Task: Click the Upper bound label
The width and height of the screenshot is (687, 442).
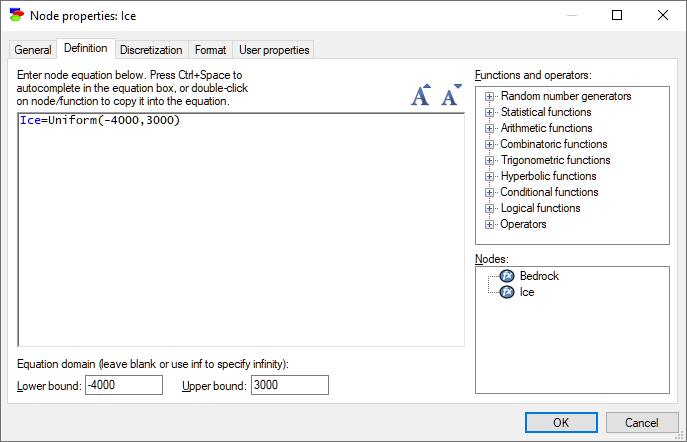Action: [214, 386]
